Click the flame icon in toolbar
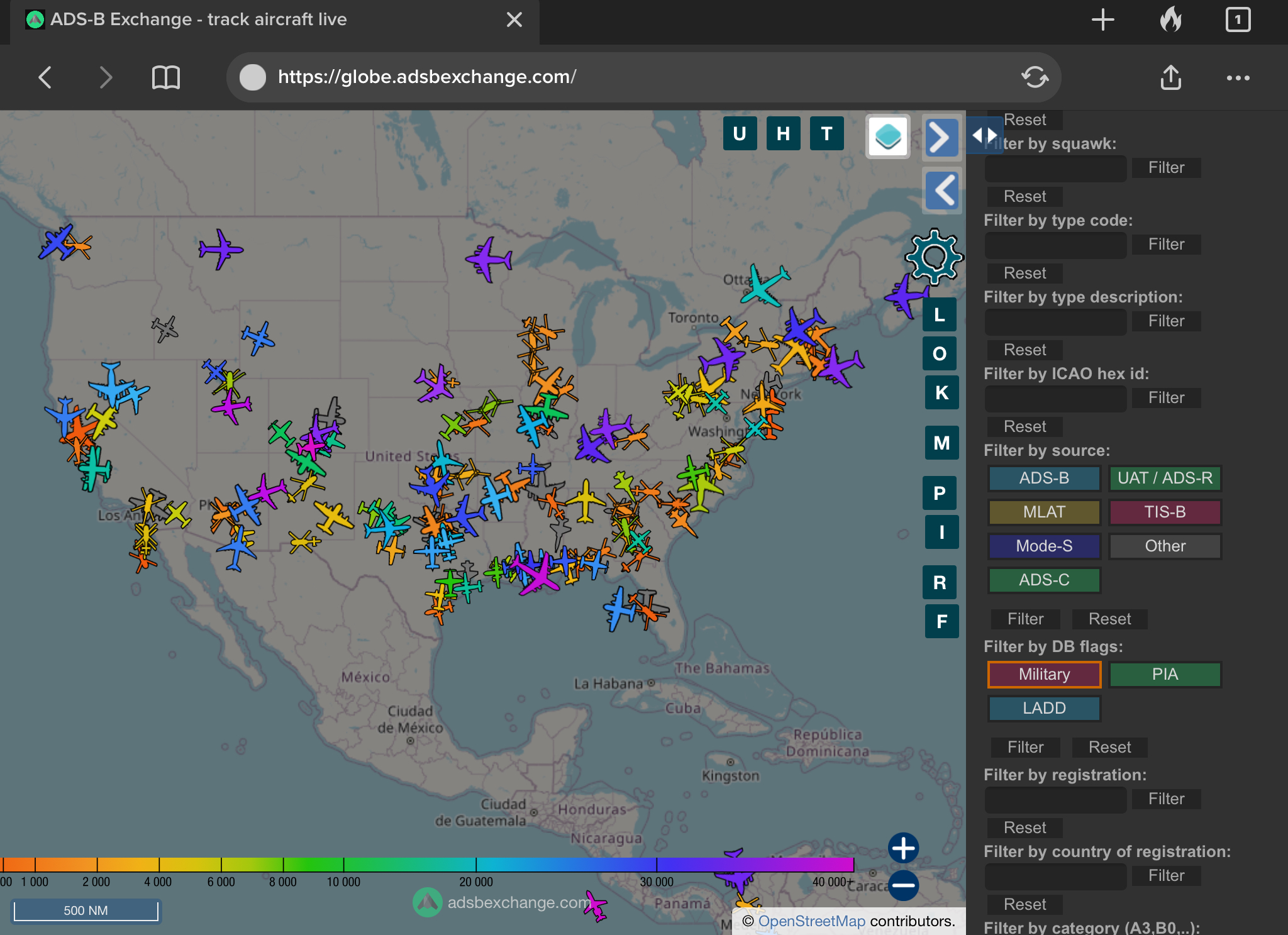Image resolution: width=1288 pixels, height=935 pixels. (1170, 19)
